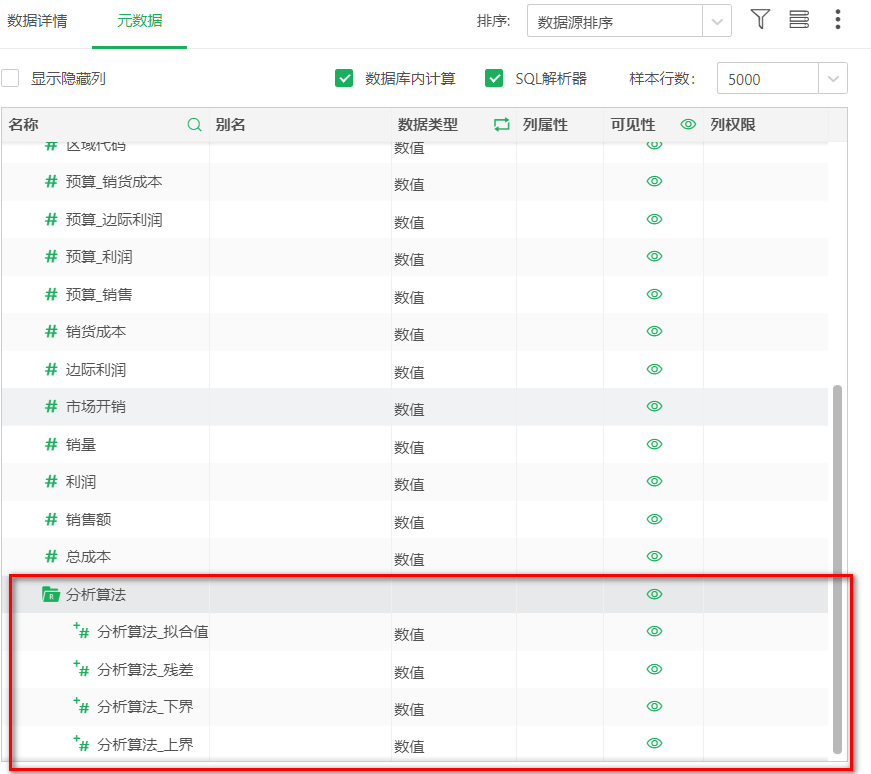Screen dimensions: 871x774
Task: Switch to the 数据详情 tab
Action: click(x=37, y=21)
